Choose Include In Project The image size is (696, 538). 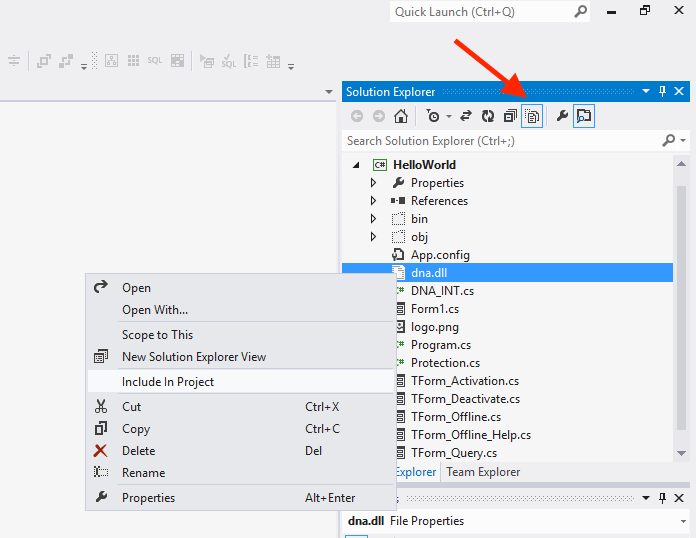(x=241, y=382)
